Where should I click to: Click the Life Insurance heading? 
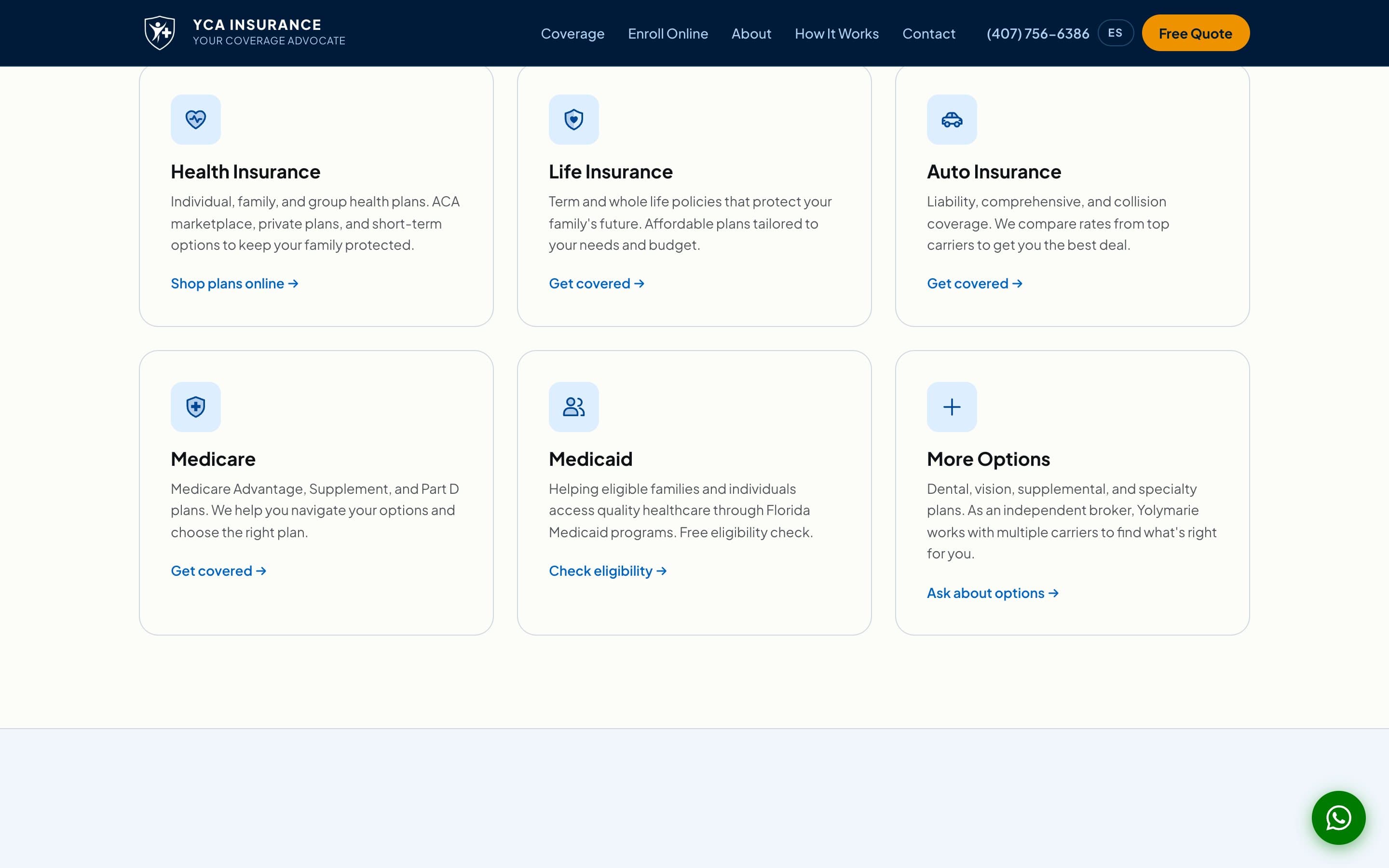[610, 172]
